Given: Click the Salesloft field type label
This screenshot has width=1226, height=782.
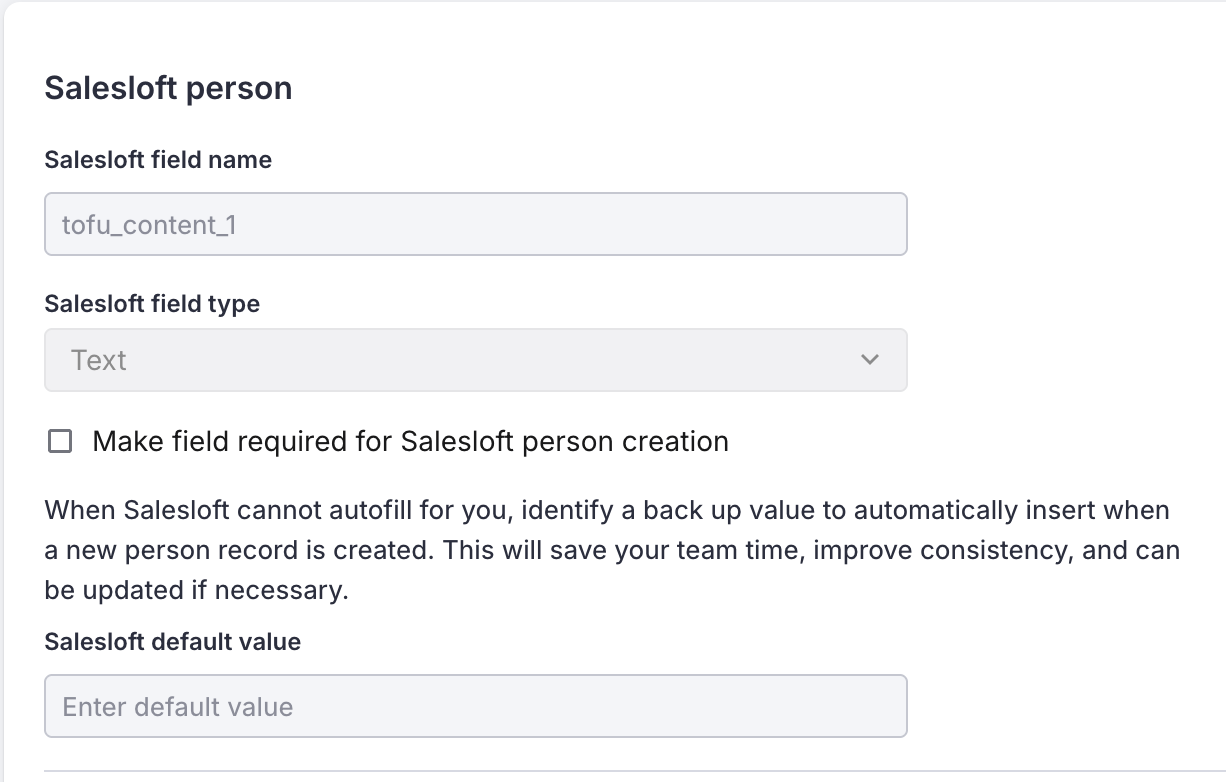Looking at the screenshot, I should (151, 304).
